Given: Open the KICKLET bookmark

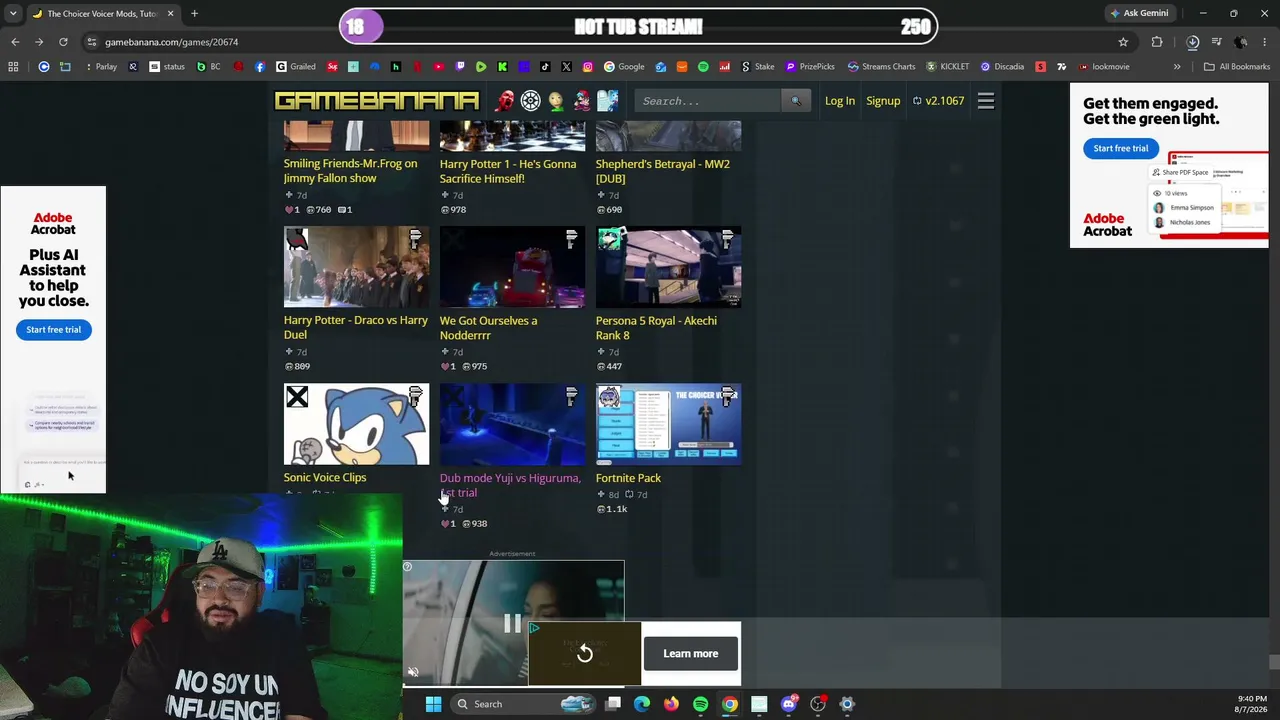Looking at the screenshot, I should coord(948,67).
